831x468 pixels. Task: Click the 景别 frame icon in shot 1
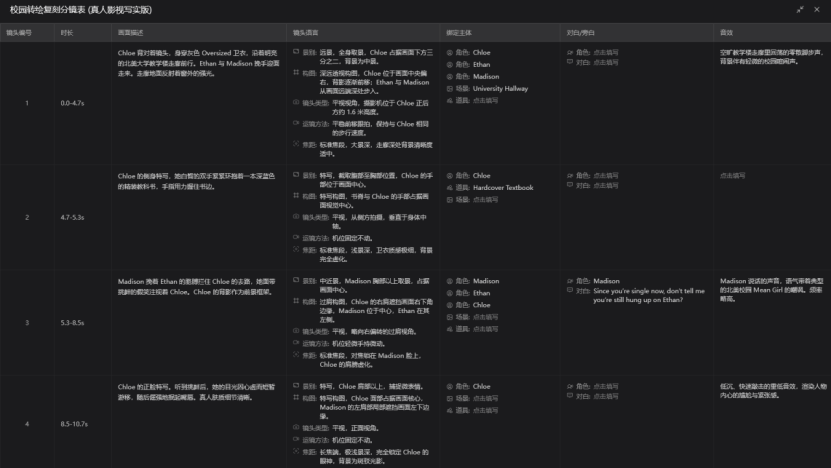[x=296, y=52]
